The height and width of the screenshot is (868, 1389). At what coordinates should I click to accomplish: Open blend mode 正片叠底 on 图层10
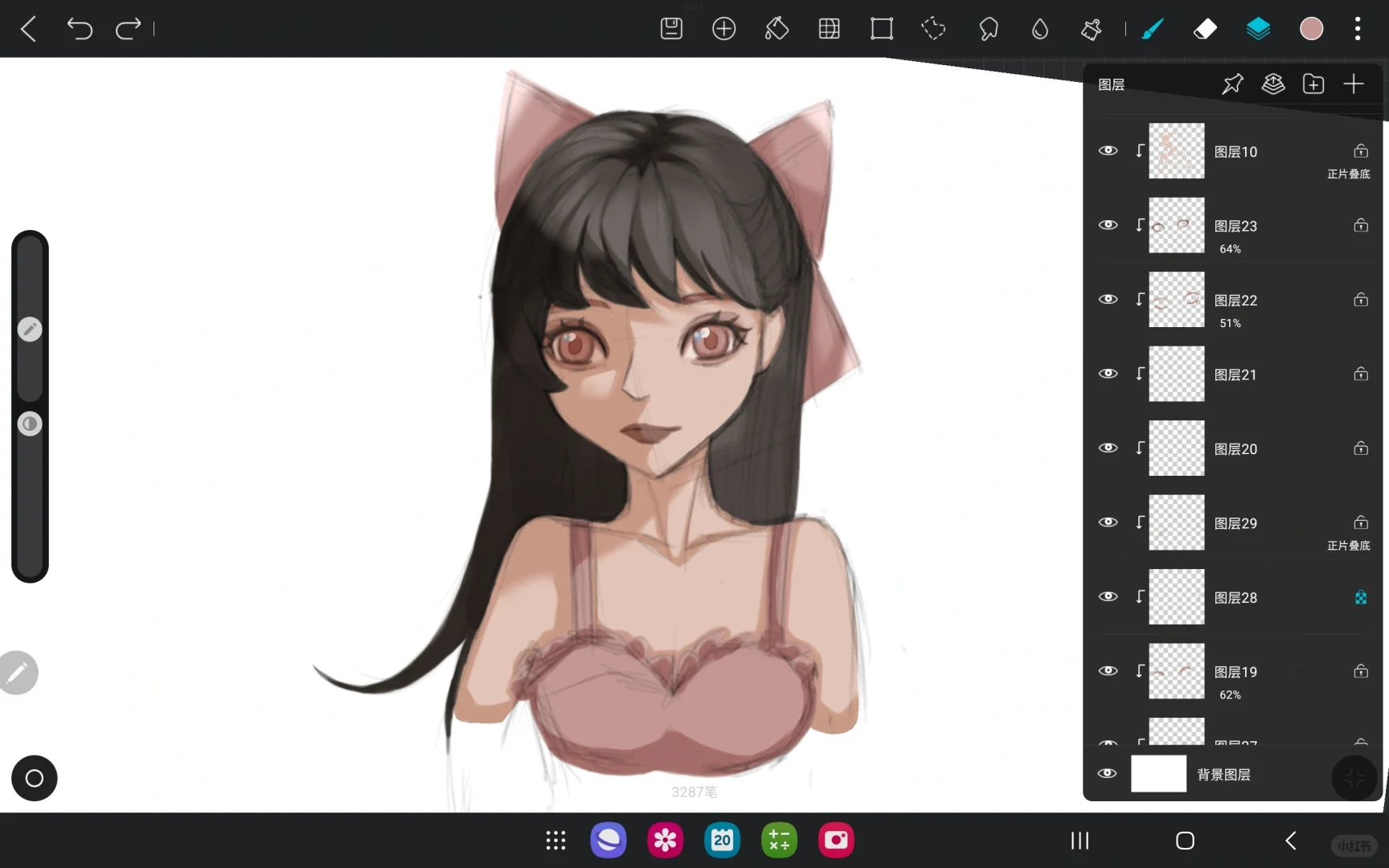pos(1348,174)
